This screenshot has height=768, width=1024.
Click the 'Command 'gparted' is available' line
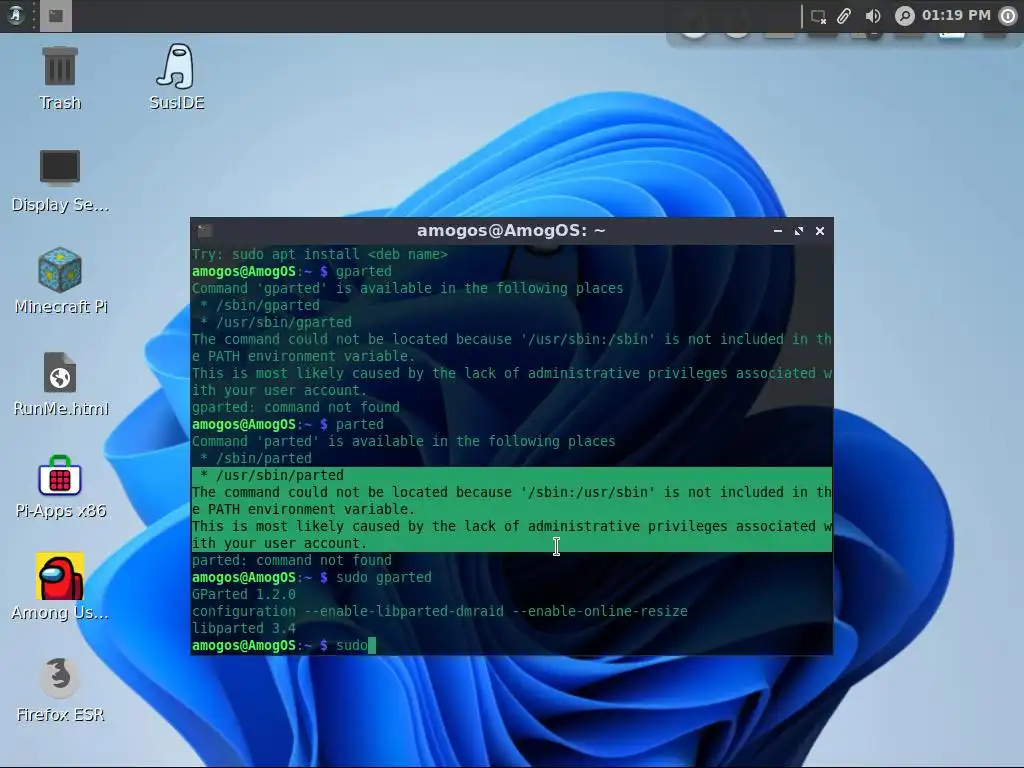408,289
